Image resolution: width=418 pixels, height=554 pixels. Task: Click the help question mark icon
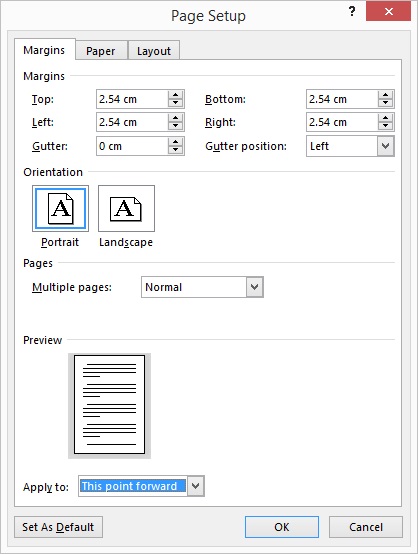coord(352,12)
